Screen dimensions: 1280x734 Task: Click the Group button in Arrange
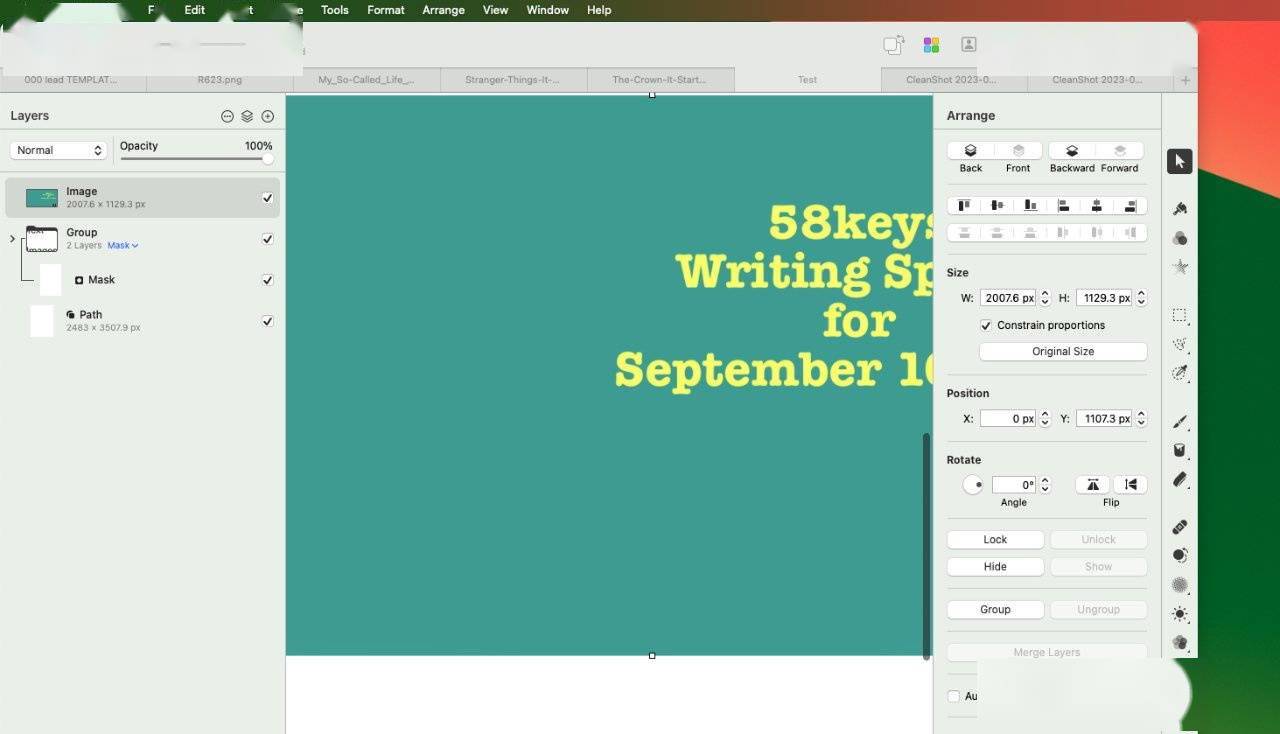[995, 609]
